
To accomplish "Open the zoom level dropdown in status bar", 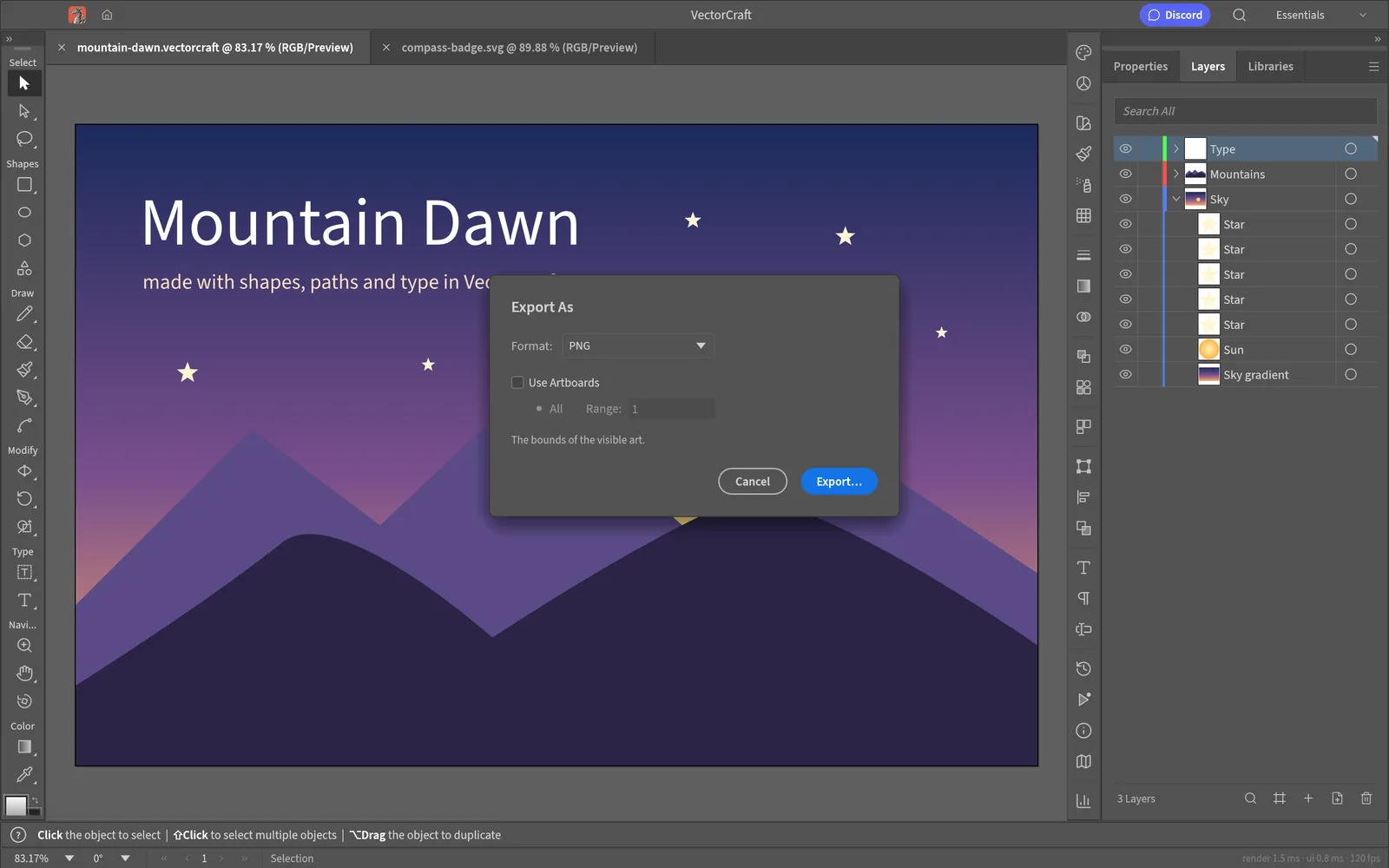I will point(69,858).
